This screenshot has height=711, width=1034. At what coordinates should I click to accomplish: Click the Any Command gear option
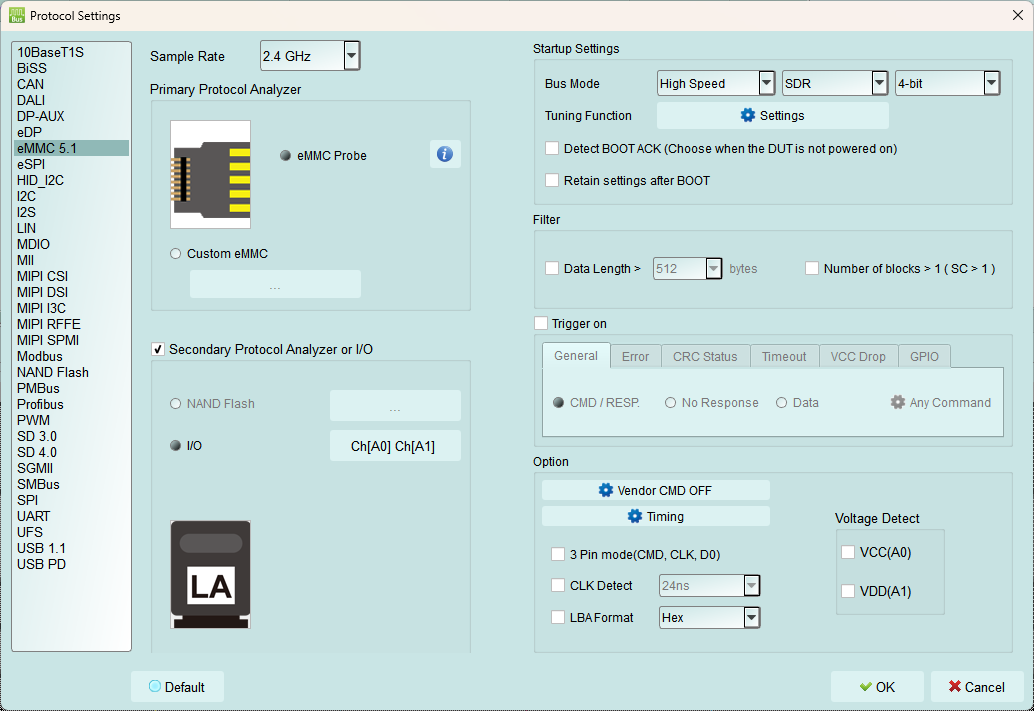pyautogui.click(x=941, y=402)
